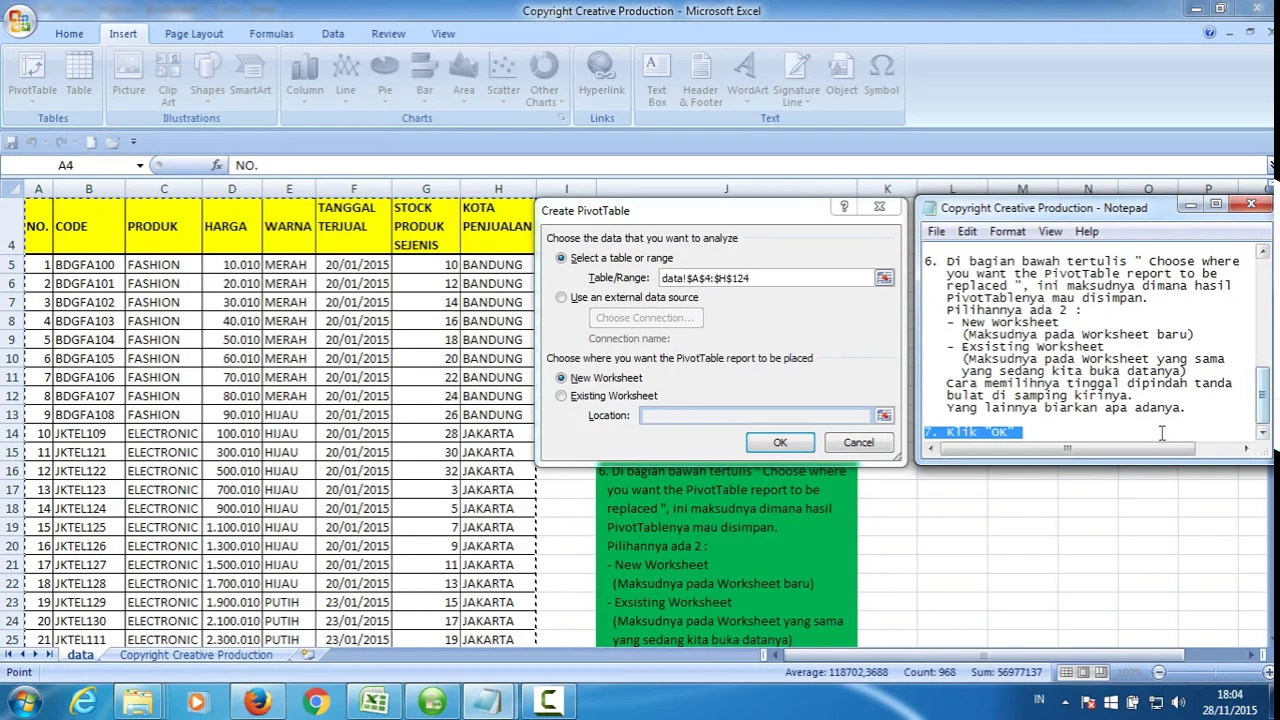Click the Page Layout view status icon

pos(1084,672)
